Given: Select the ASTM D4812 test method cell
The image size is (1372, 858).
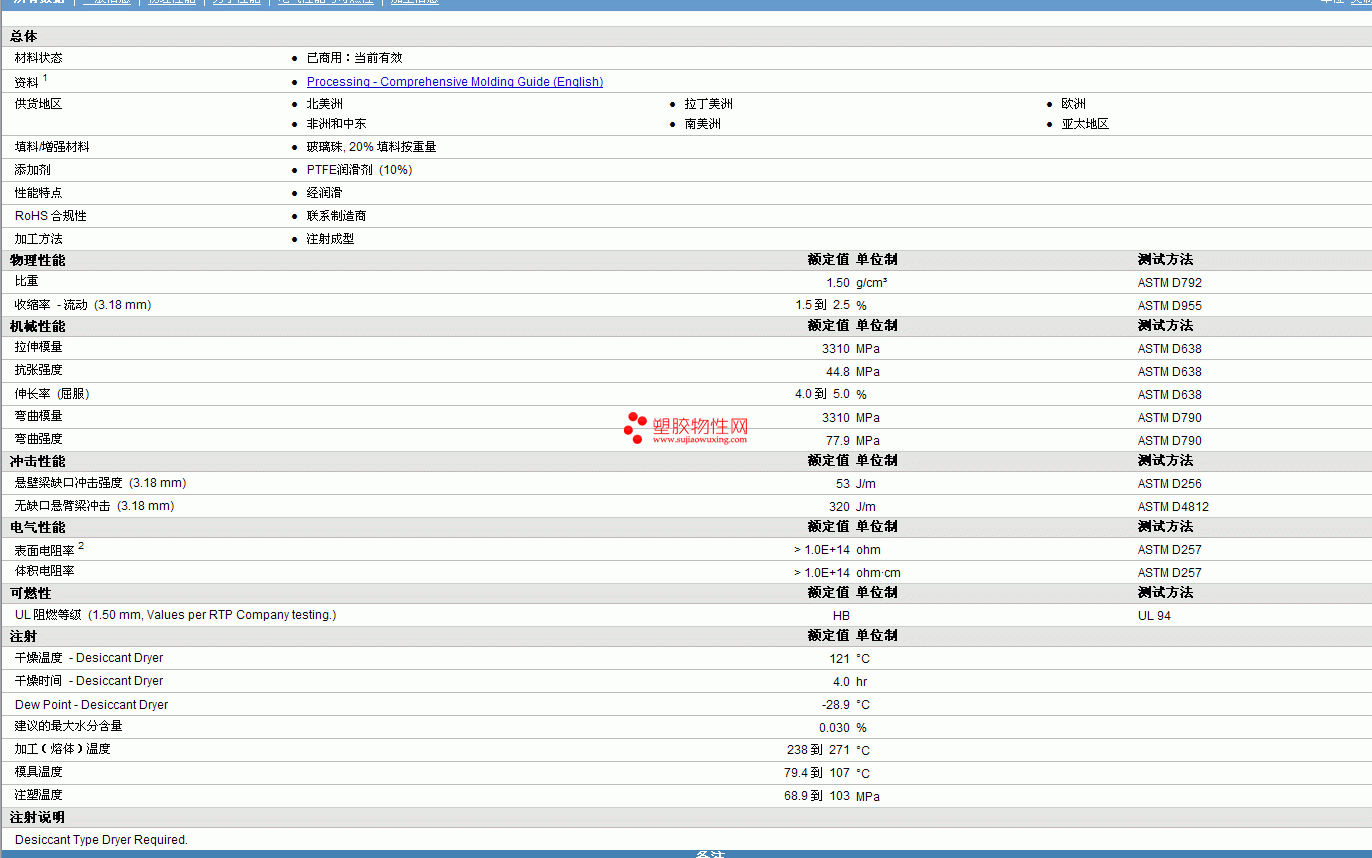Looking at the screenshot, I should point(1173,507).
